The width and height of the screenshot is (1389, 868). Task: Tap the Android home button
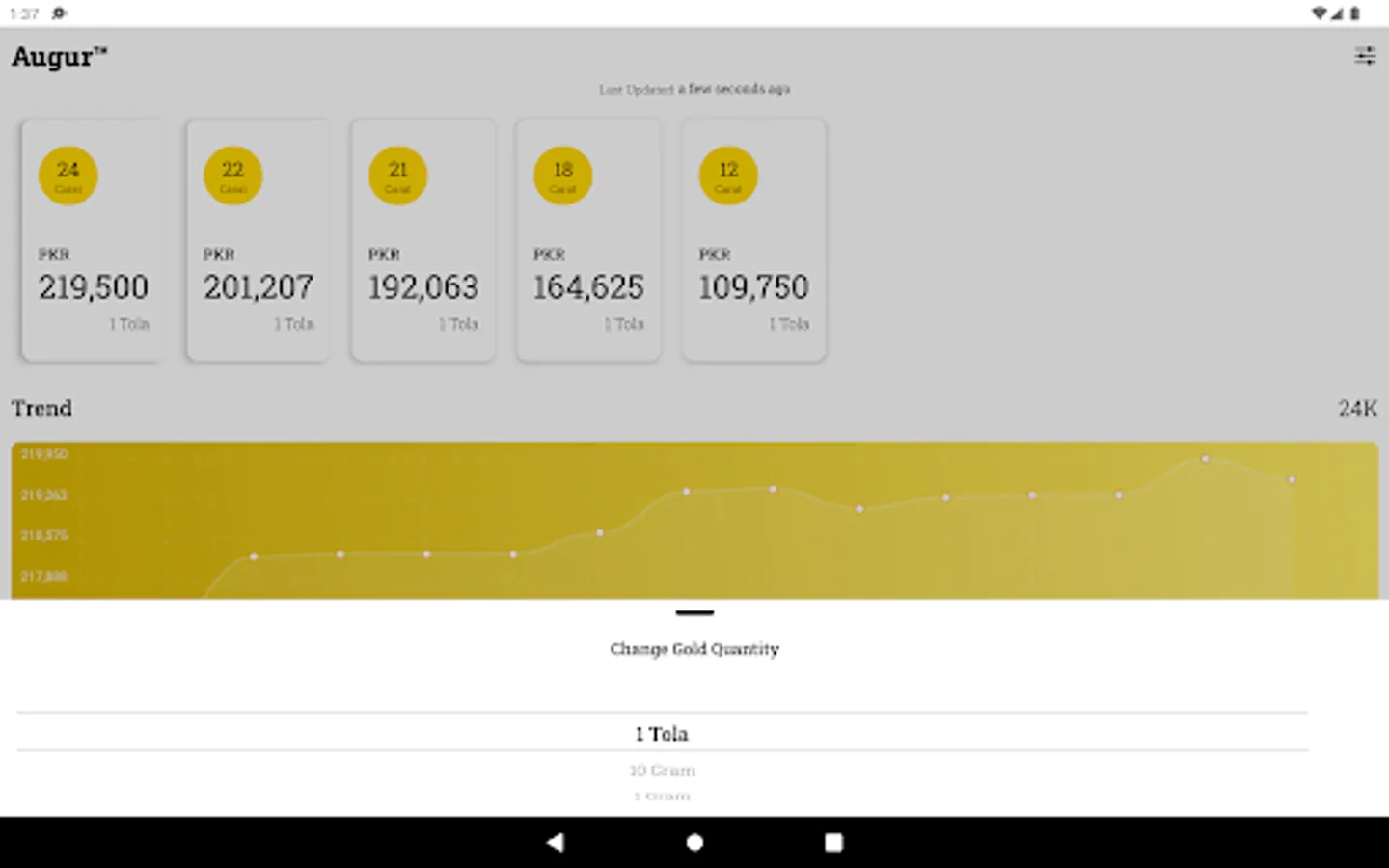point(694,842)
